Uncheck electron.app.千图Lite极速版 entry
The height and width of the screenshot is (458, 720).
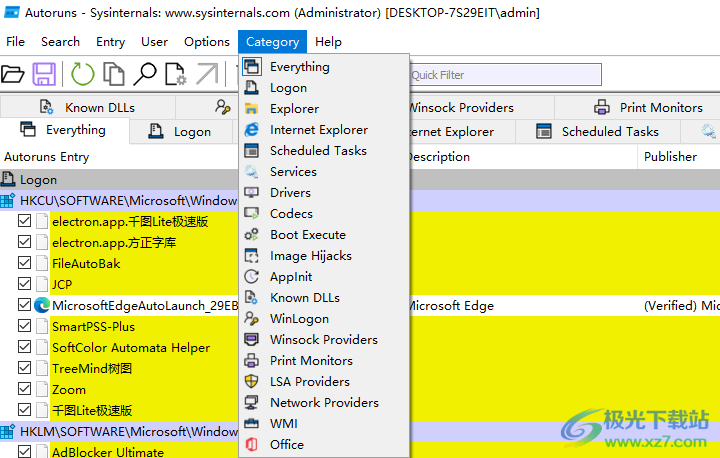coord(24,221)
